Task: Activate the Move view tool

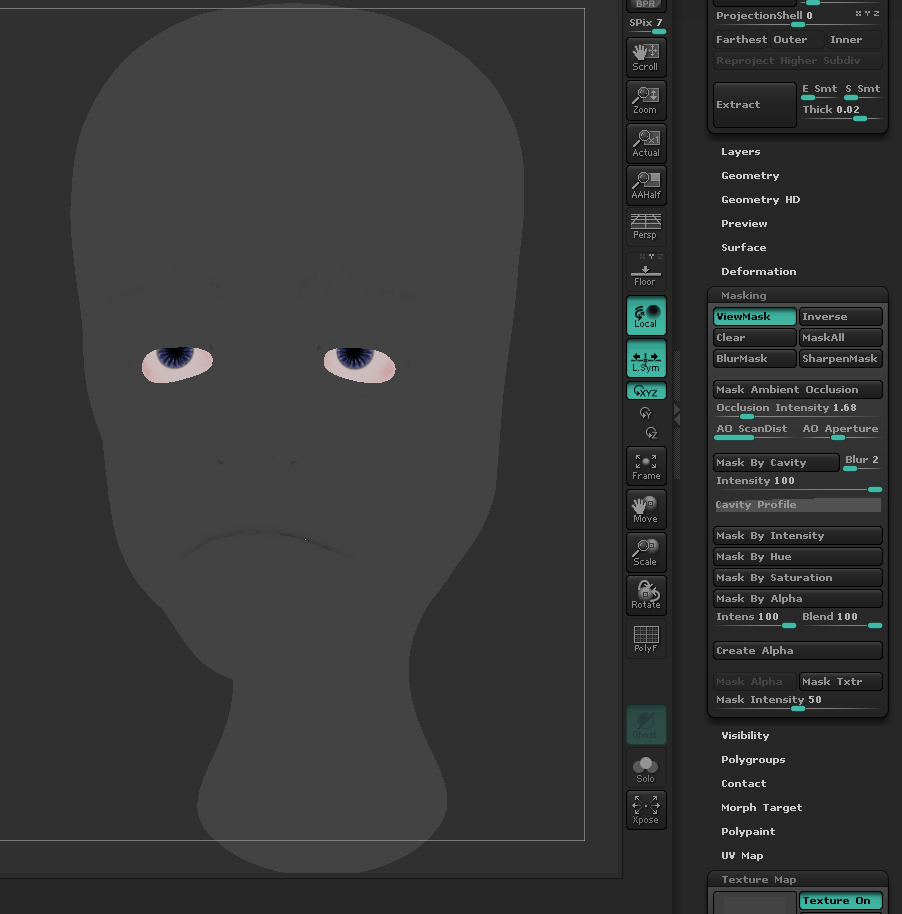Action: 645,509
